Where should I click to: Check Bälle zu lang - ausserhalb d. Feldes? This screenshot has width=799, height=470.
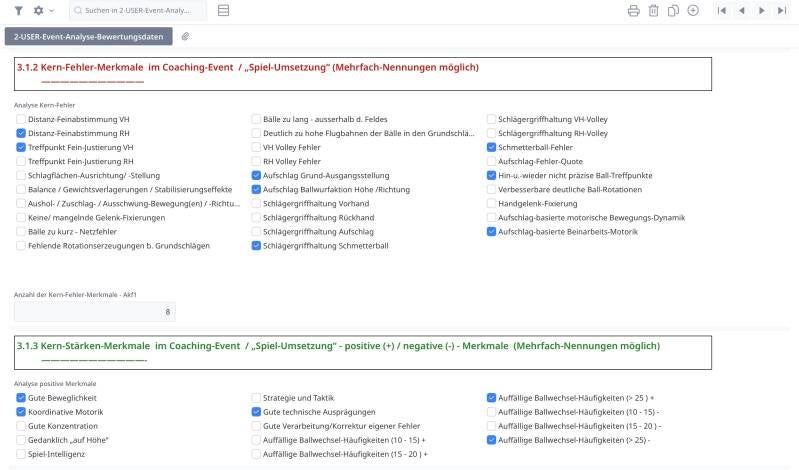click(x=256, y=119)
